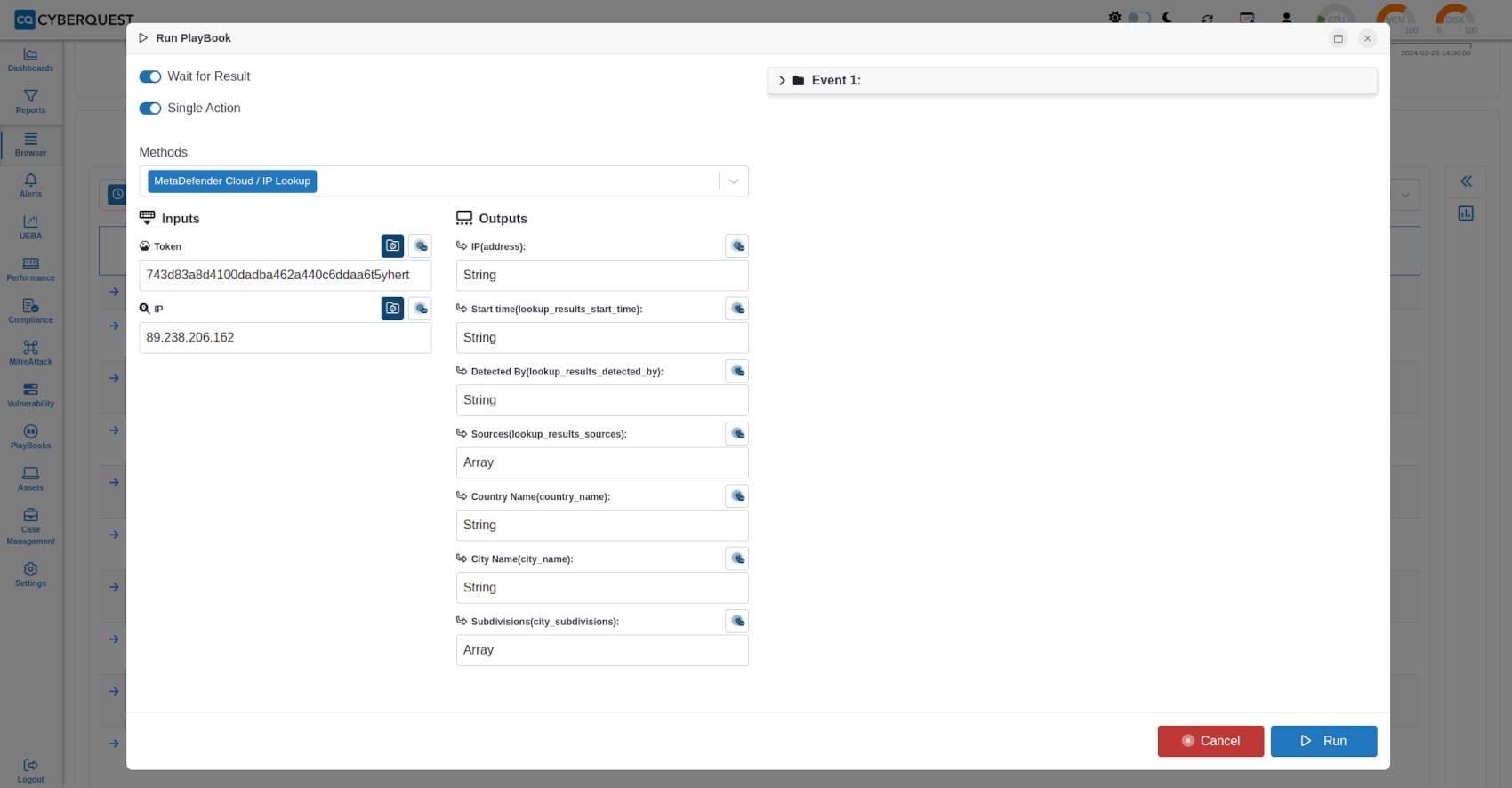Click the CYBERQUEST logo
This screenshot has width=1512, height=788.
pos(74,19)
